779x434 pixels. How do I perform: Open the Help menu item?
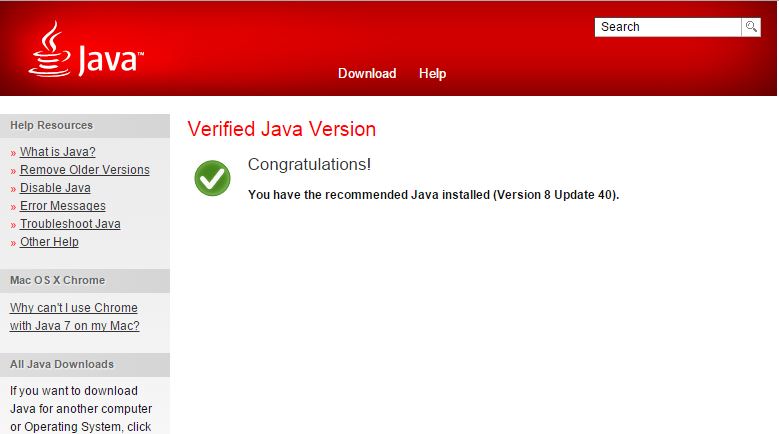pyautogui.click(x=432, y=73)
